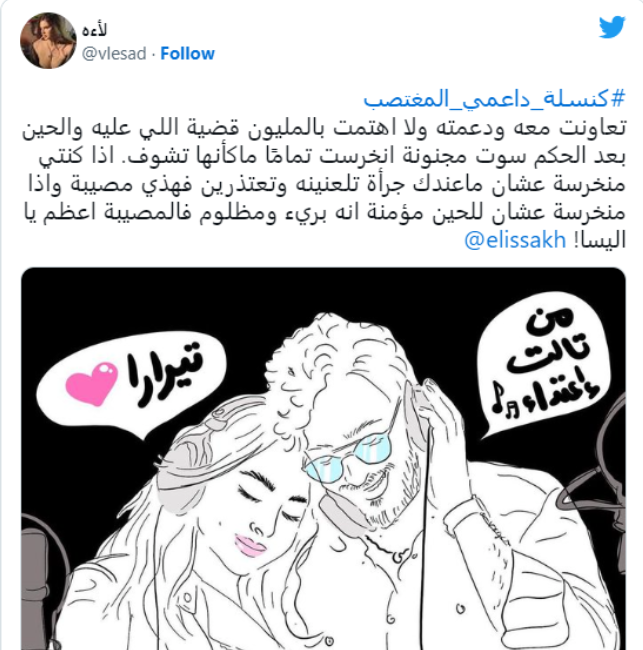Click the man's blue sunglasses
Screen dimensions: 643x650
[347, 457]
